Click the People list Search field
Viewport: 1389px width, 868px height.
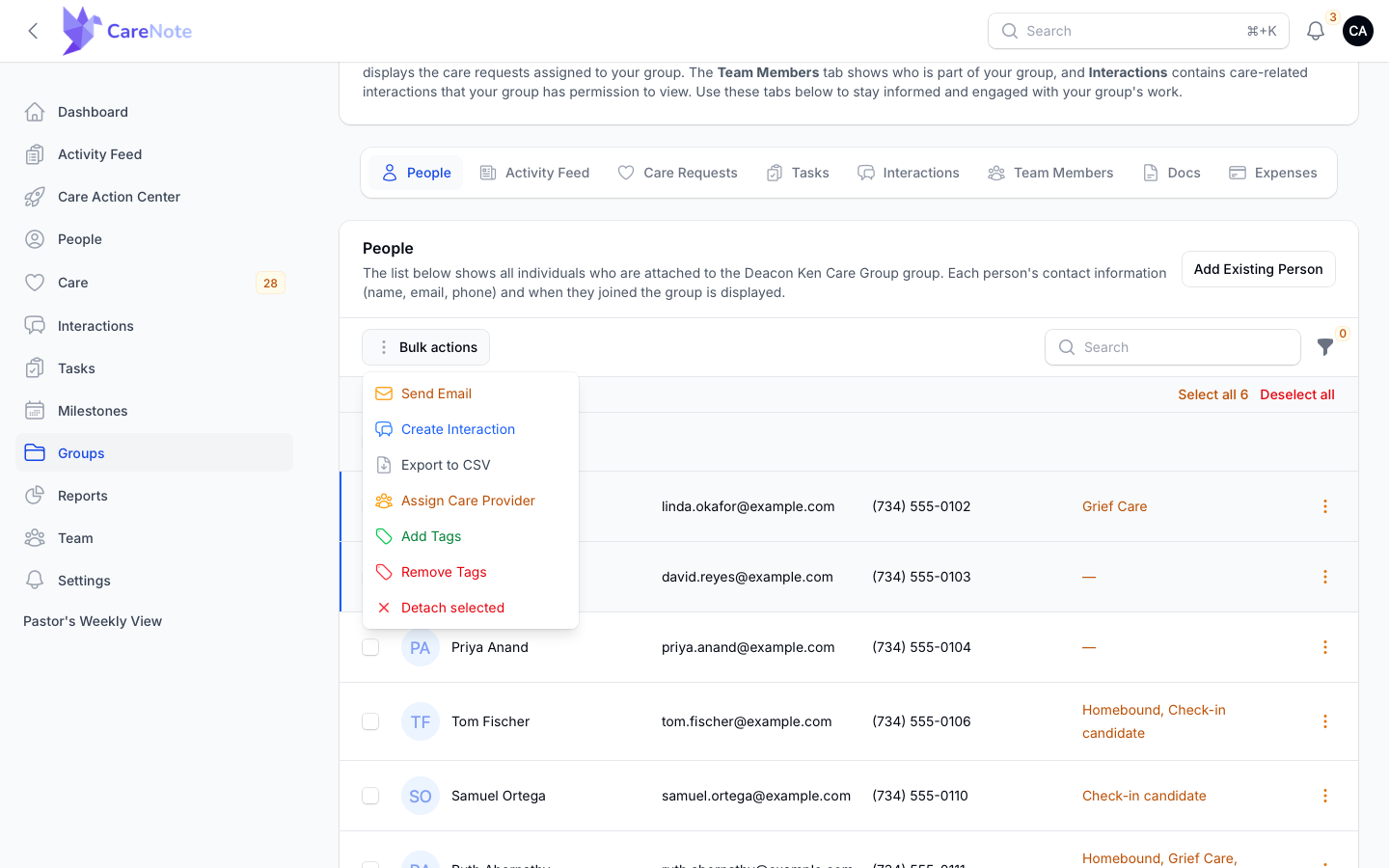coord(1172,347)
